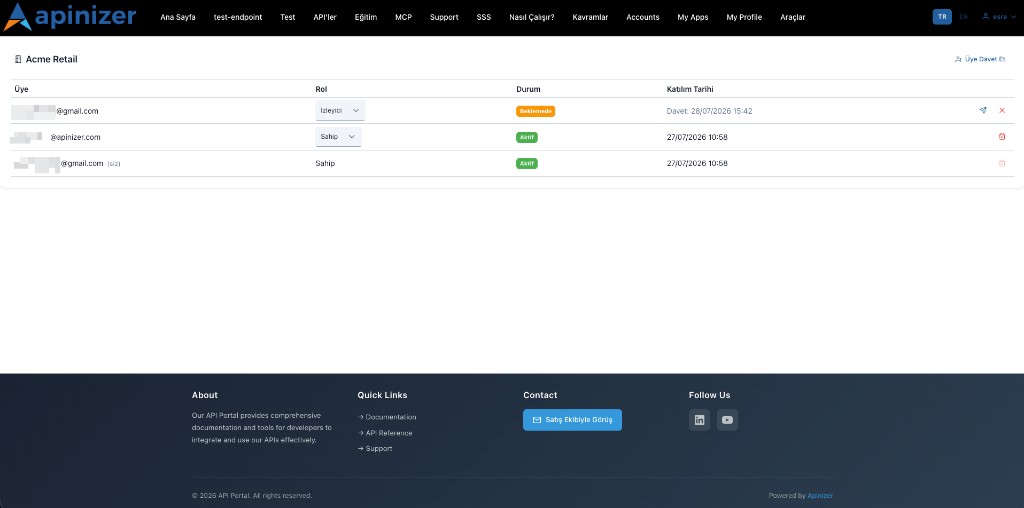Click the Beklemede status badge

[536, 111]
